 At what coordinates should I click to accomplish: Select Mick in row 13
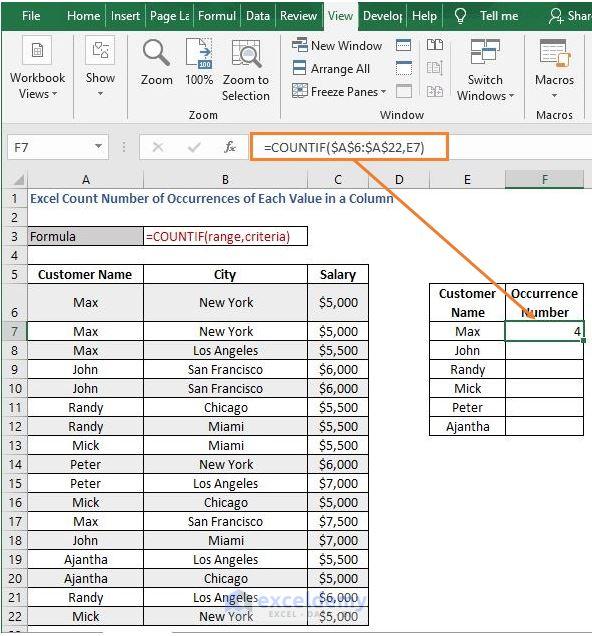tap(86, 446)
